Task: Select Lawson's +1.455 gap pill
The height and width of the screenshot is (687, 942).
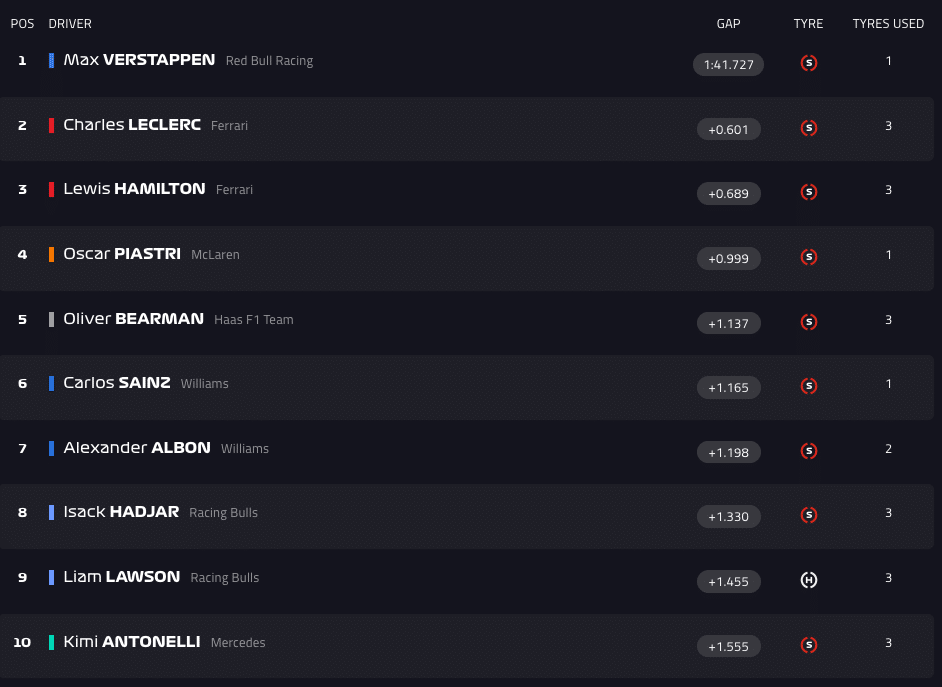Action: tap(728, 580)
